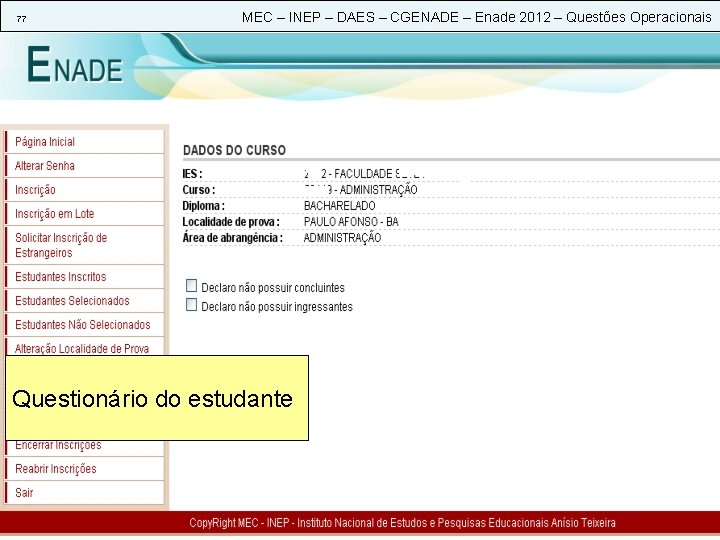Go to Inscrição em Lote
The height and width of the screenshot is (540, 720).
pyautogui.click(x=84, y=214)
